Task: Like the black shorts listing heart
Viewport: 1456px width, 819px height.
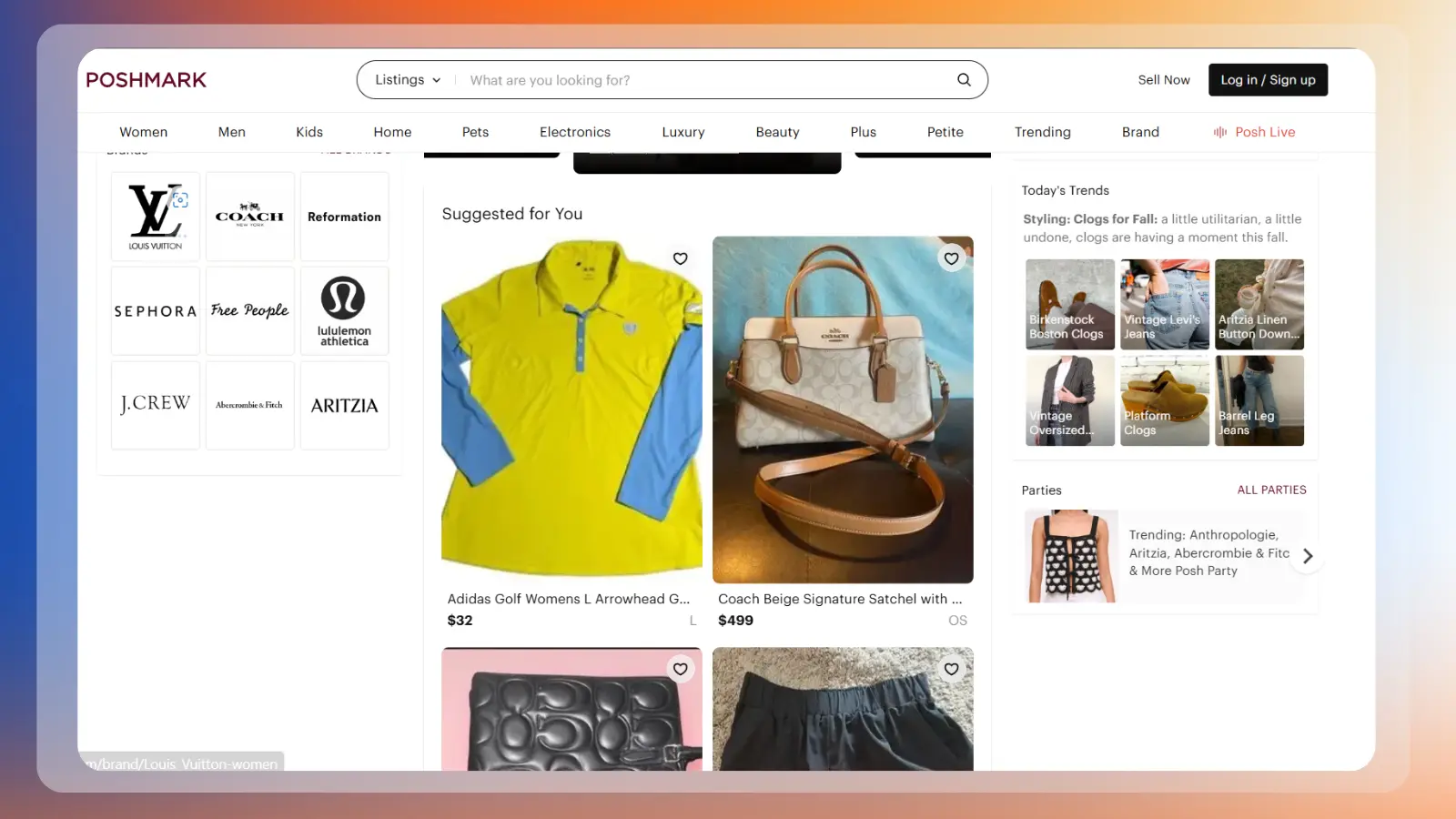Action: [x=951, y=669]
